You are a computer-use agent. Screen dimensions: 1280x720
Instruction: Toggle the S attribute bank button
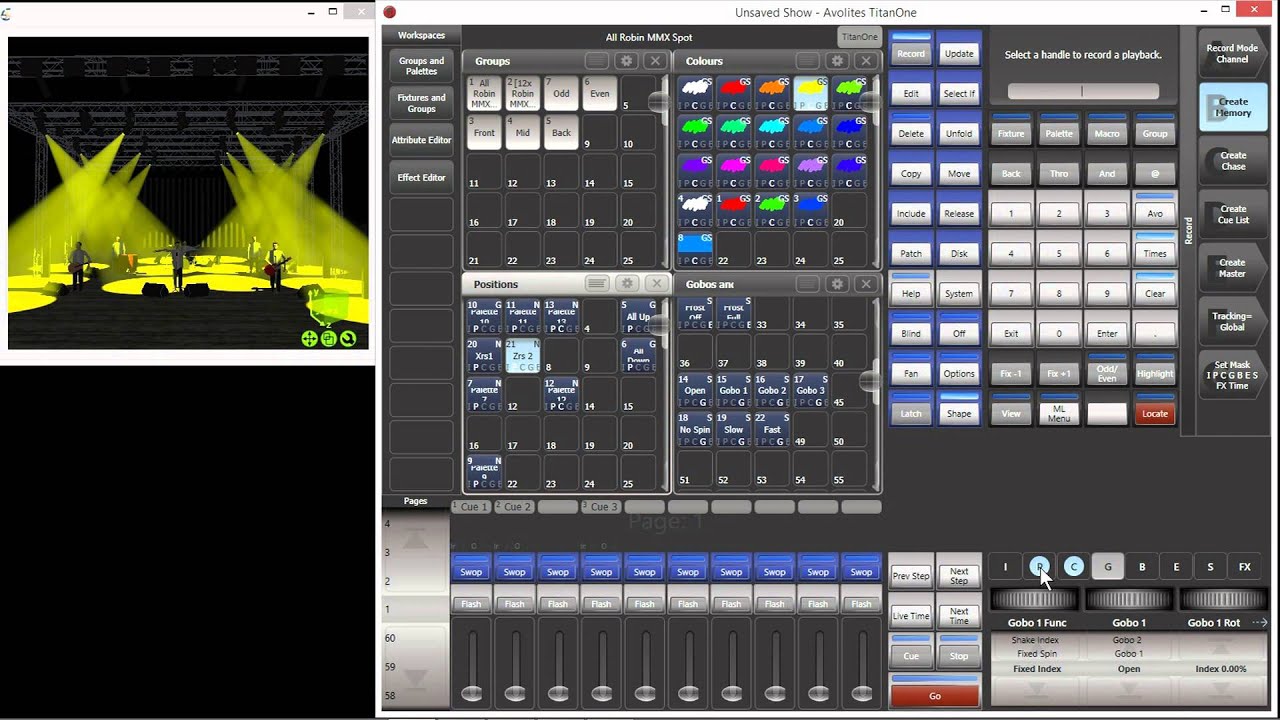(x=1210, y=567)
